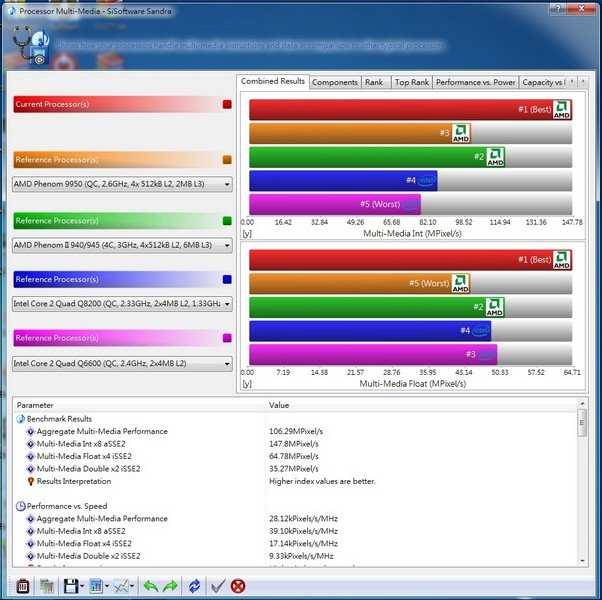Open the Capacity vs tab
The width and height of the screenshot is (602, 600).
pyautogui.click(x=543, y=82)
